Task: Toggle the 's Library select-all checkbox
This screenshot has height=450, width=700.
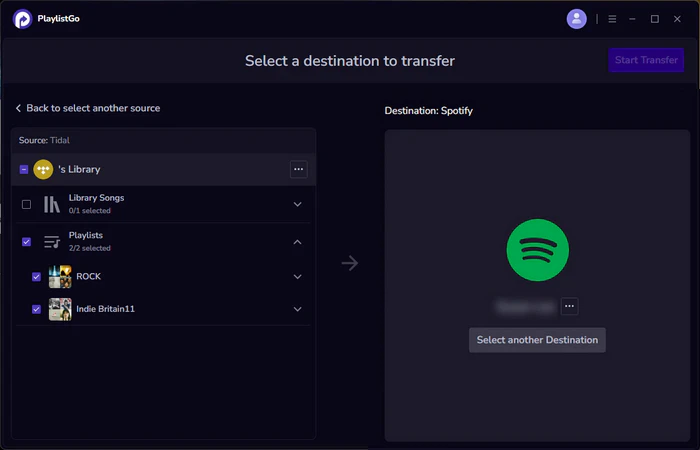Action: click(x=24, y=169)
